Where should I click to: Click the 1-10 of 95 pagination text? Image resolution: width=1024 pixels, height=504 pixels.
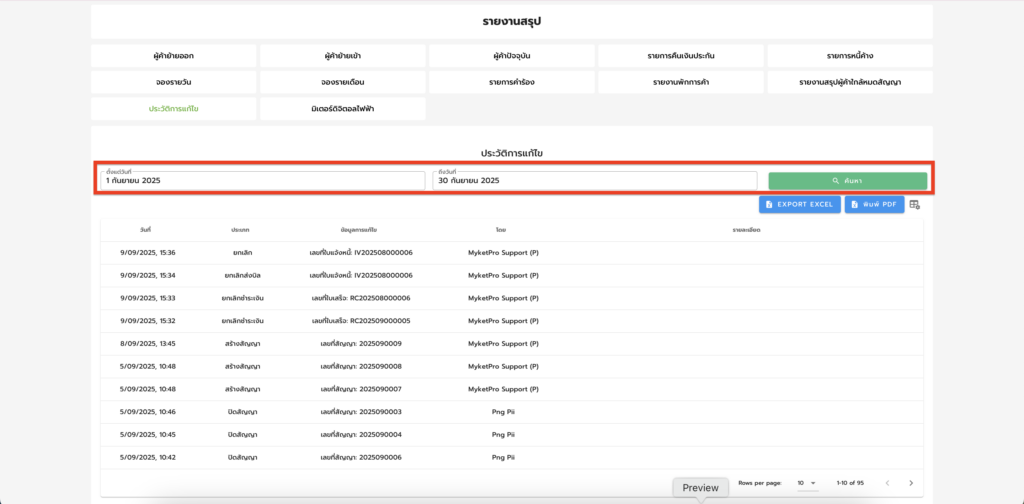(850, 483)
